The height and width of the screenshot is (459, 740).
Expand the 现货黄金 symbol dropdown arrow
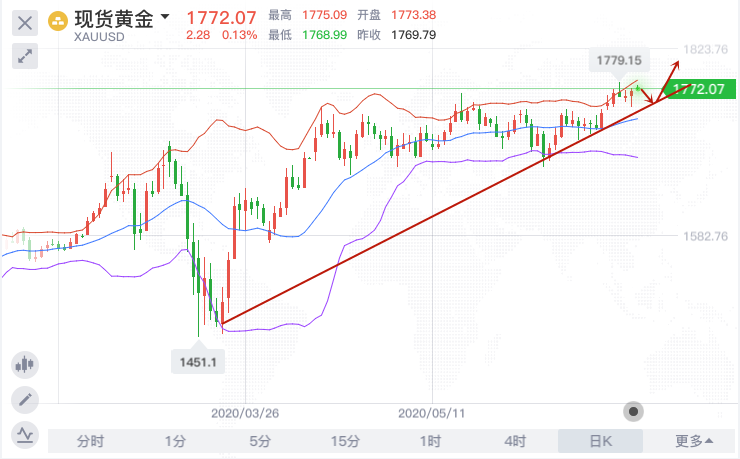(165, 17)
